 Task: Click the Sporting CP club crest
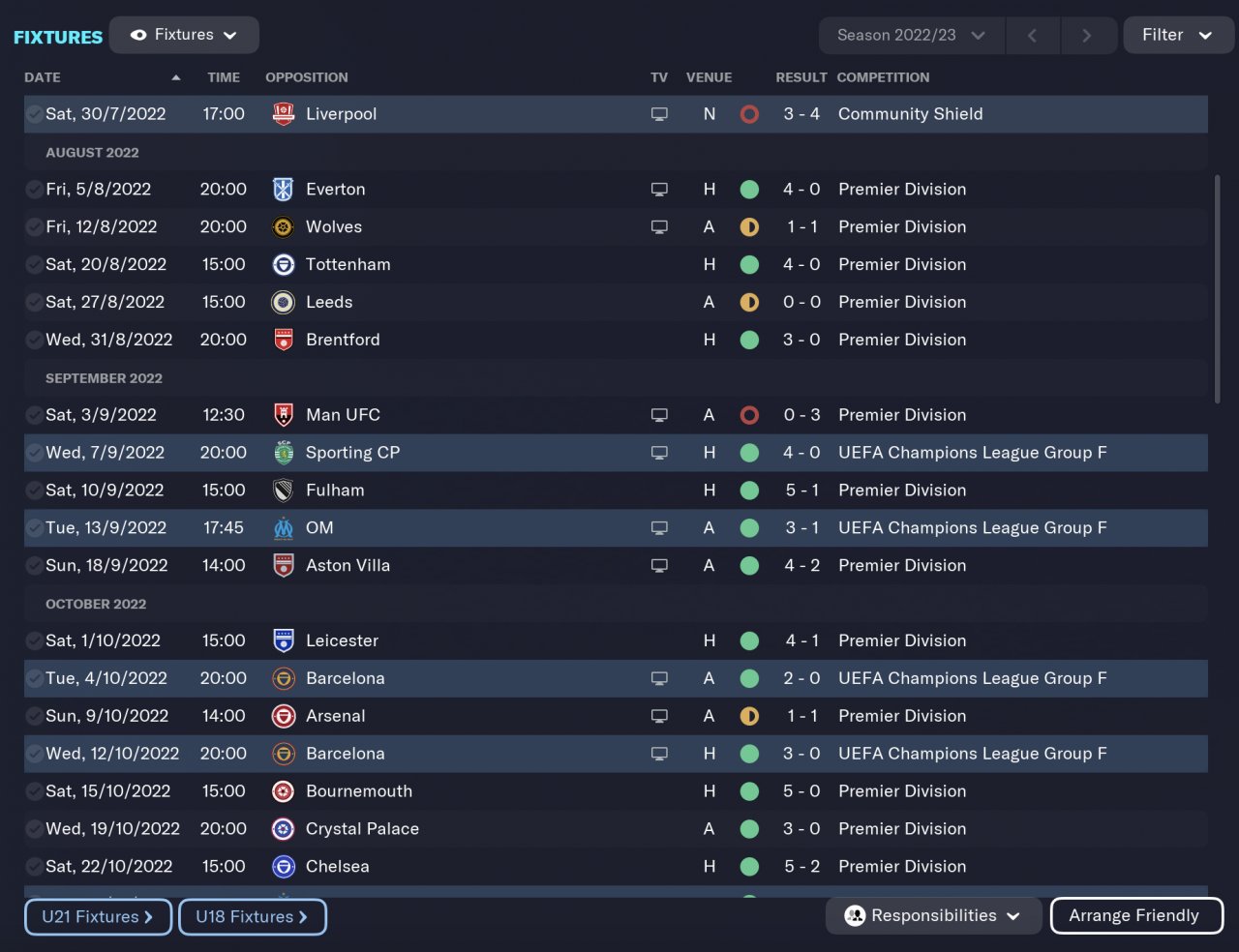point(283,453)
